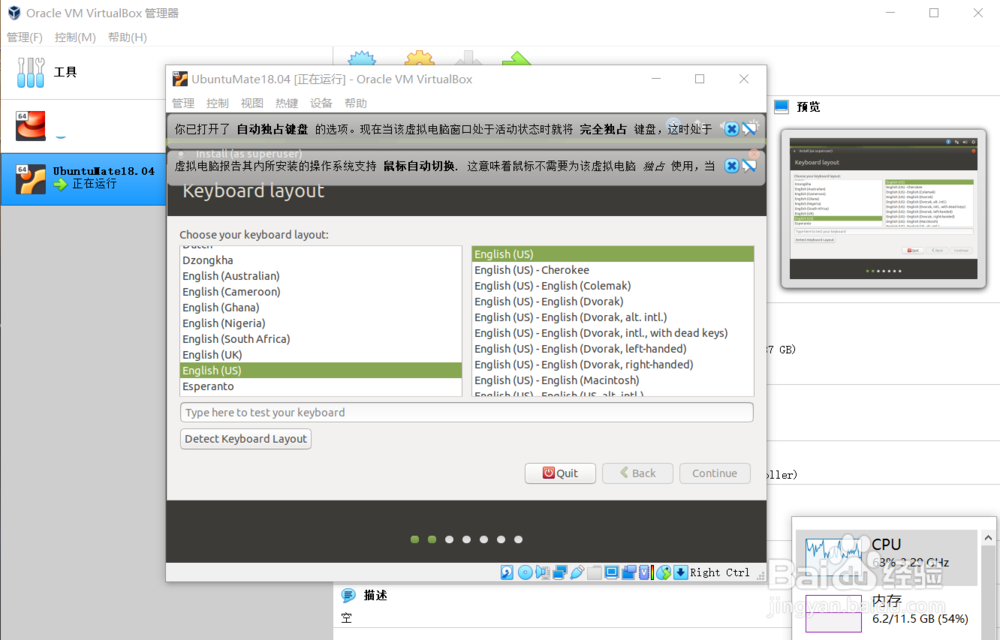Viewport: 1000px width, 640px height.
Task: Click the Settings gear toolbar icon
Action: (x=419, y=57)
